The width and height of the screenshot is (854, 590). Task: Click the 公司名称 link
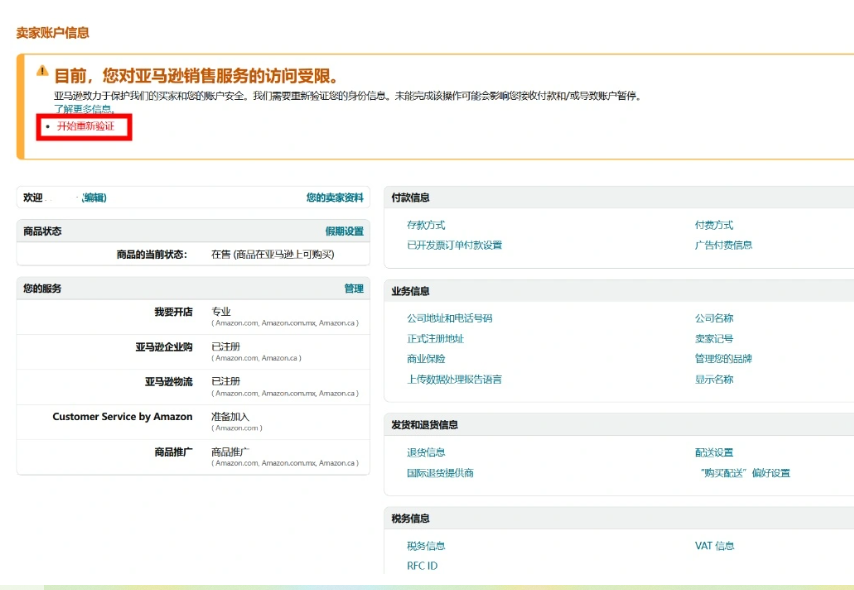tap(714, 318)
